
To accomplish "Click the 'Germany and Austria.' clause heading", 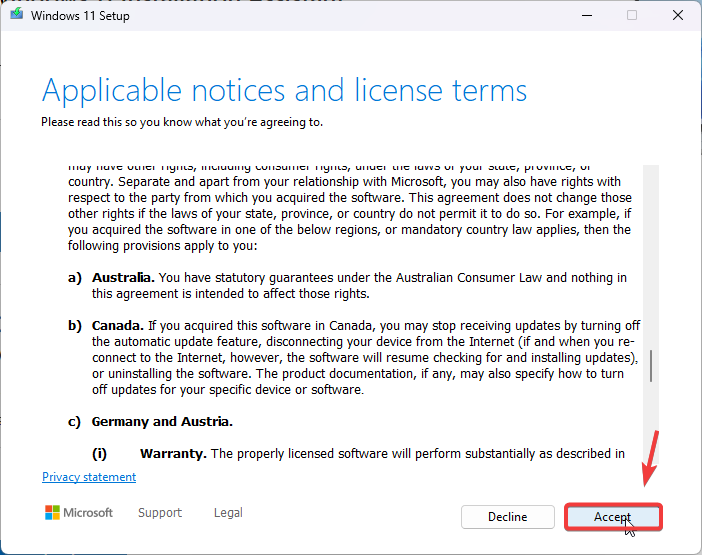I will [x=162, y=422].
